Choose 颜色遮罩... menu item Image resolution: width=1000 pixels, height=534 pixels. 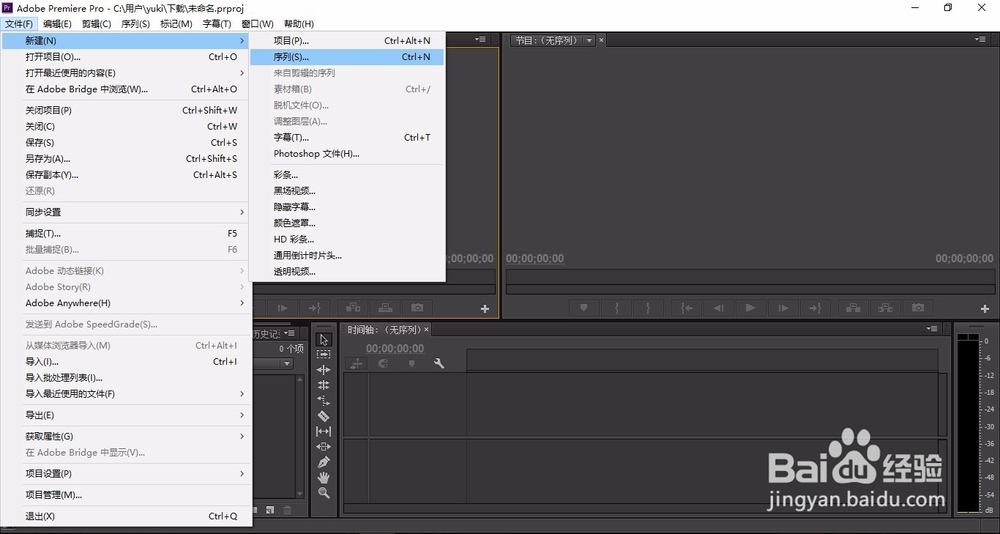pos(346,223)
